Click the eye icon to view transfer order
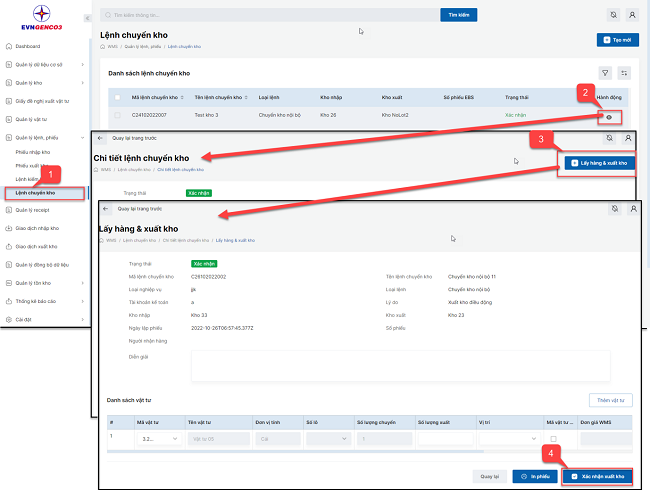 pyautogui.click(x=608, y=117)
